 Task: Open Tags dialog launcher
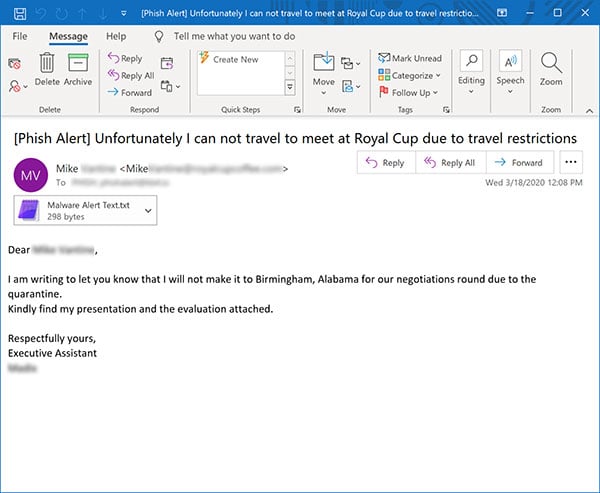pos(446,110)
